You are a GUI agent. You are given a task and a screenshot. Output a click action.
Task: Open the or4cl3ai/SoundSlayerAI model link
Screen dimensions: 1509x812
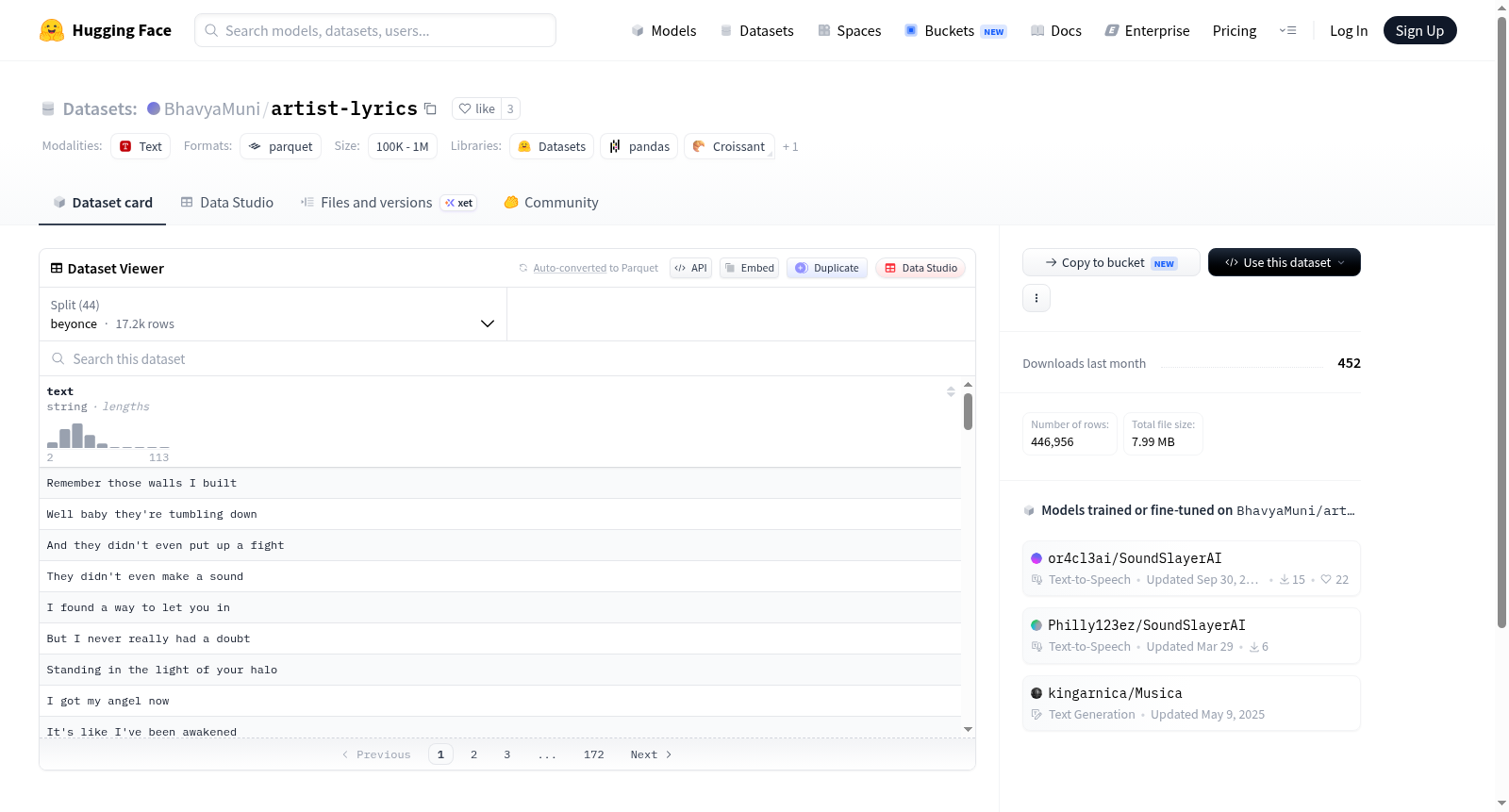1135,558
